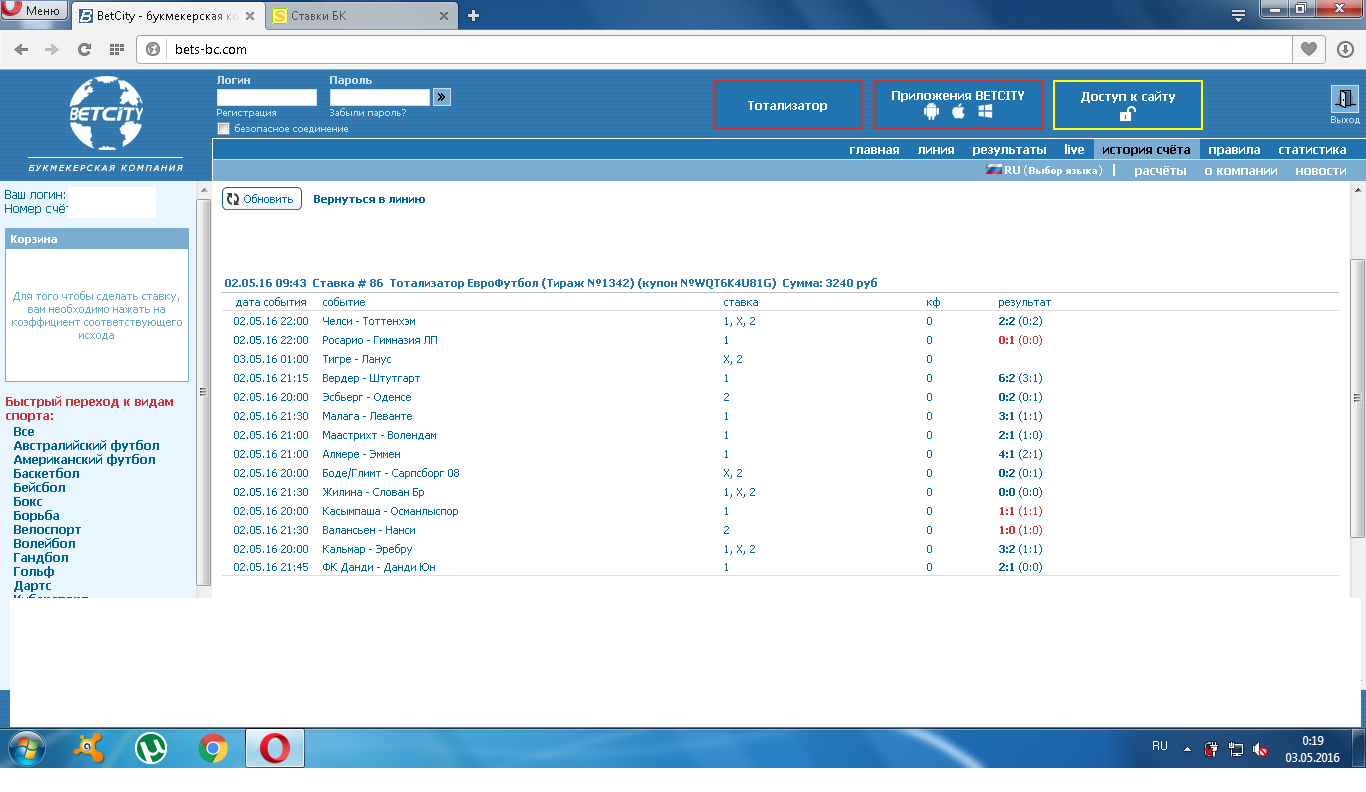Select Велоспорт in the sports list
Image resolution: width=1366 pixels, height=792 pixels.
click(x=47, y=529)
